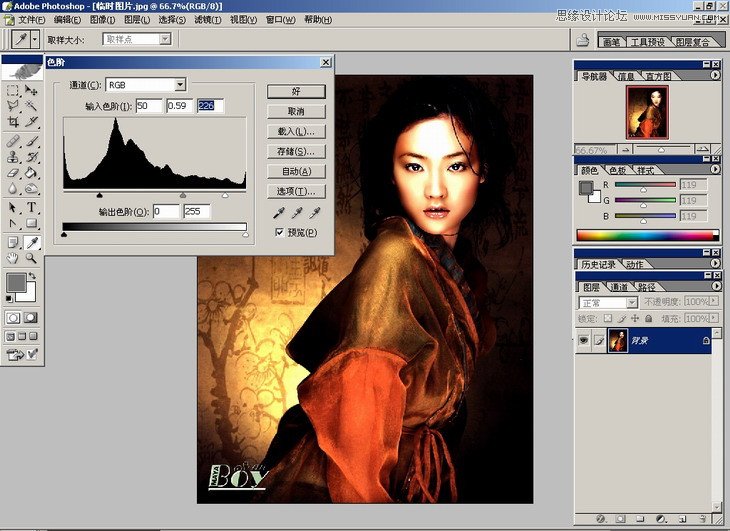The image size is (730, 531).
Task: Select the Shape tool
Action: click(x=31, y=223)
